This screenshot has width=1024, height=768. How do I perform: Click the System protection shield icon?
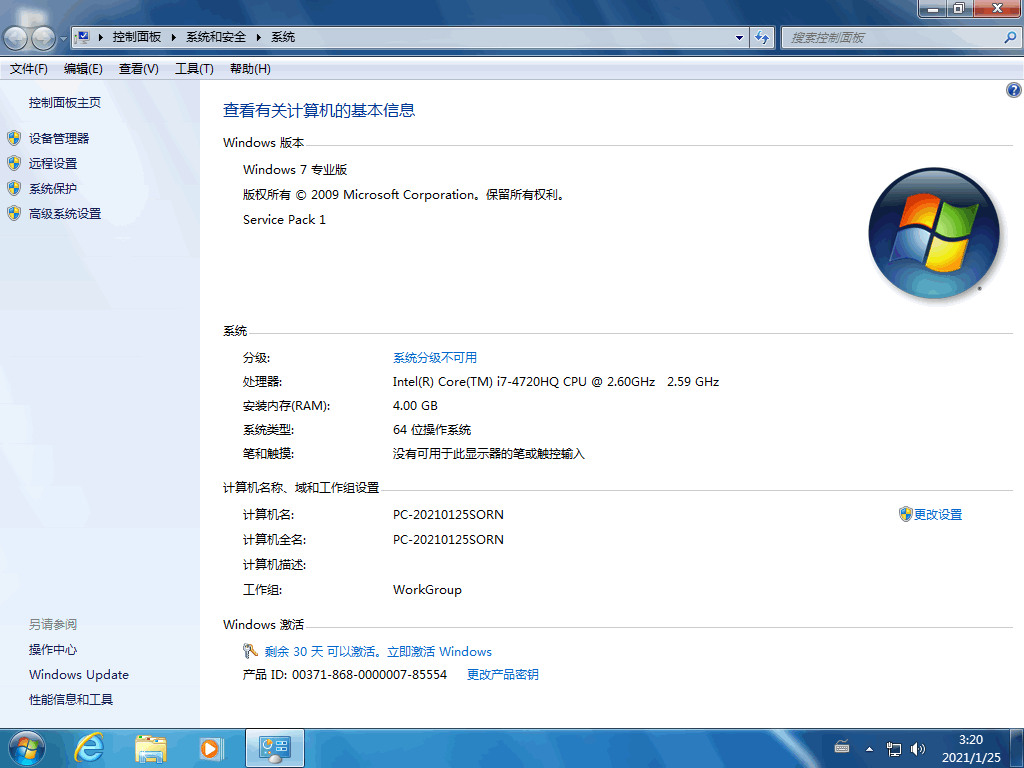pos(14,188)
